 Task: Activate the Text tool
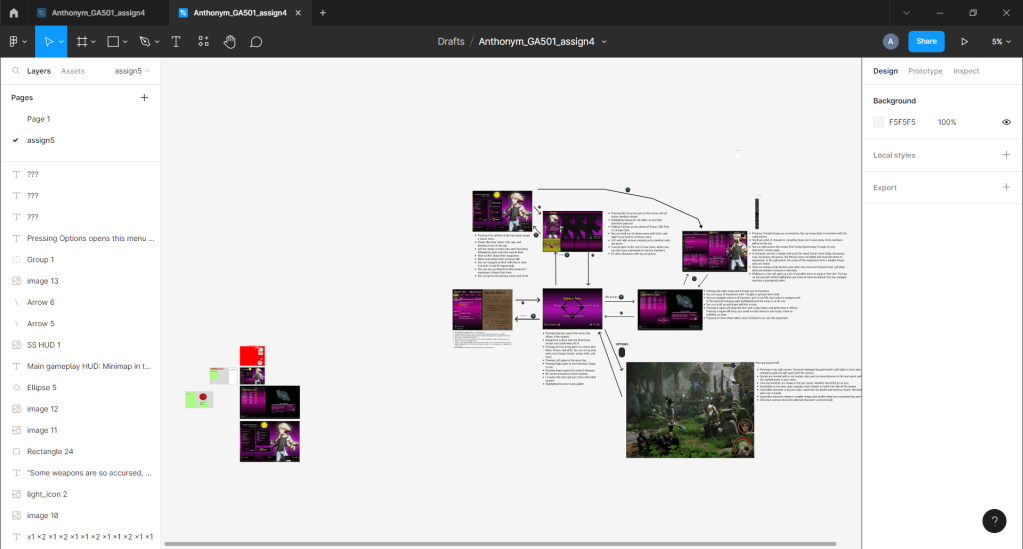click(176, 42)
